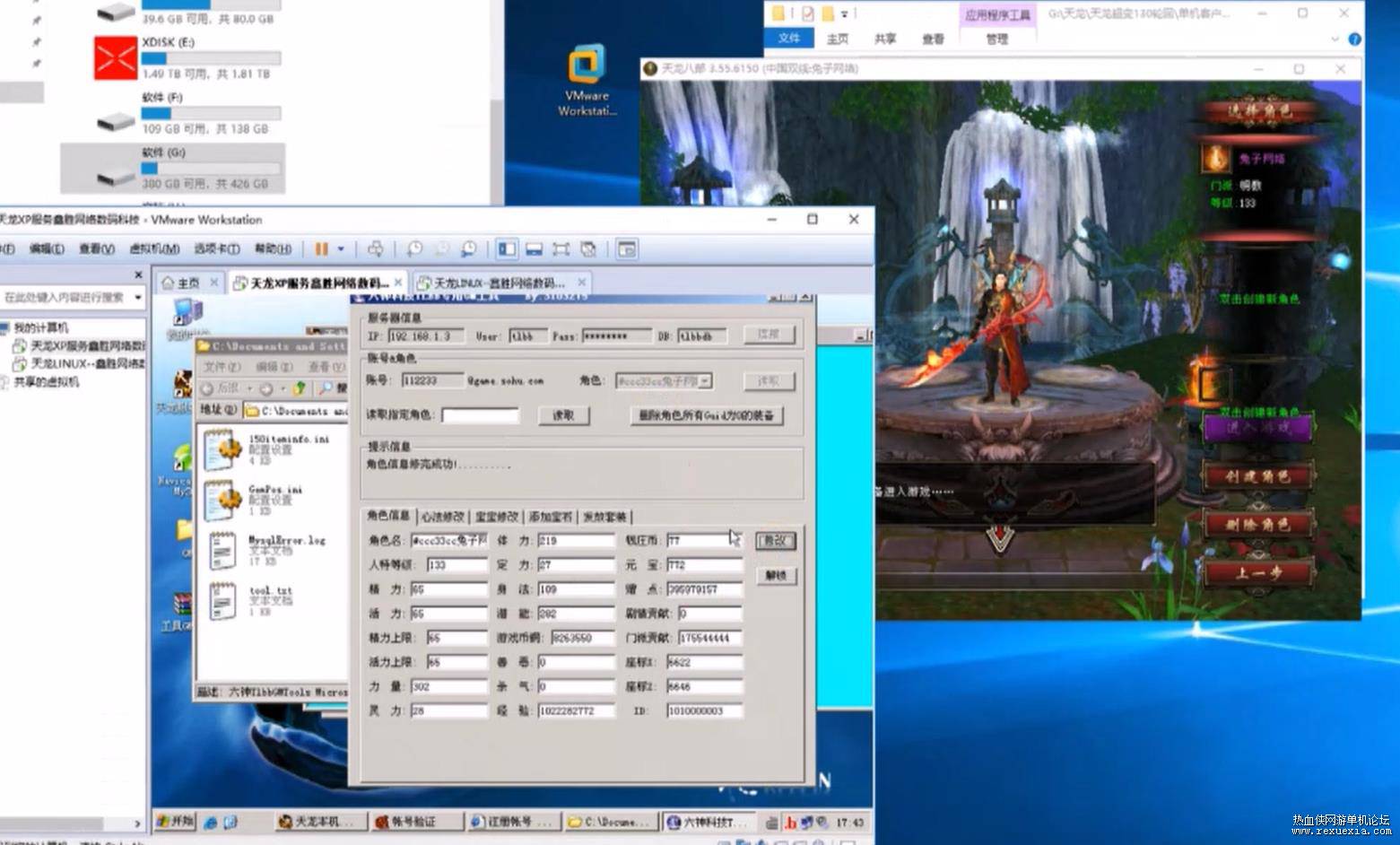Click the delete all Guid-0 equipment button
Screen dimensions: 1400x845
tap(707, 415)
